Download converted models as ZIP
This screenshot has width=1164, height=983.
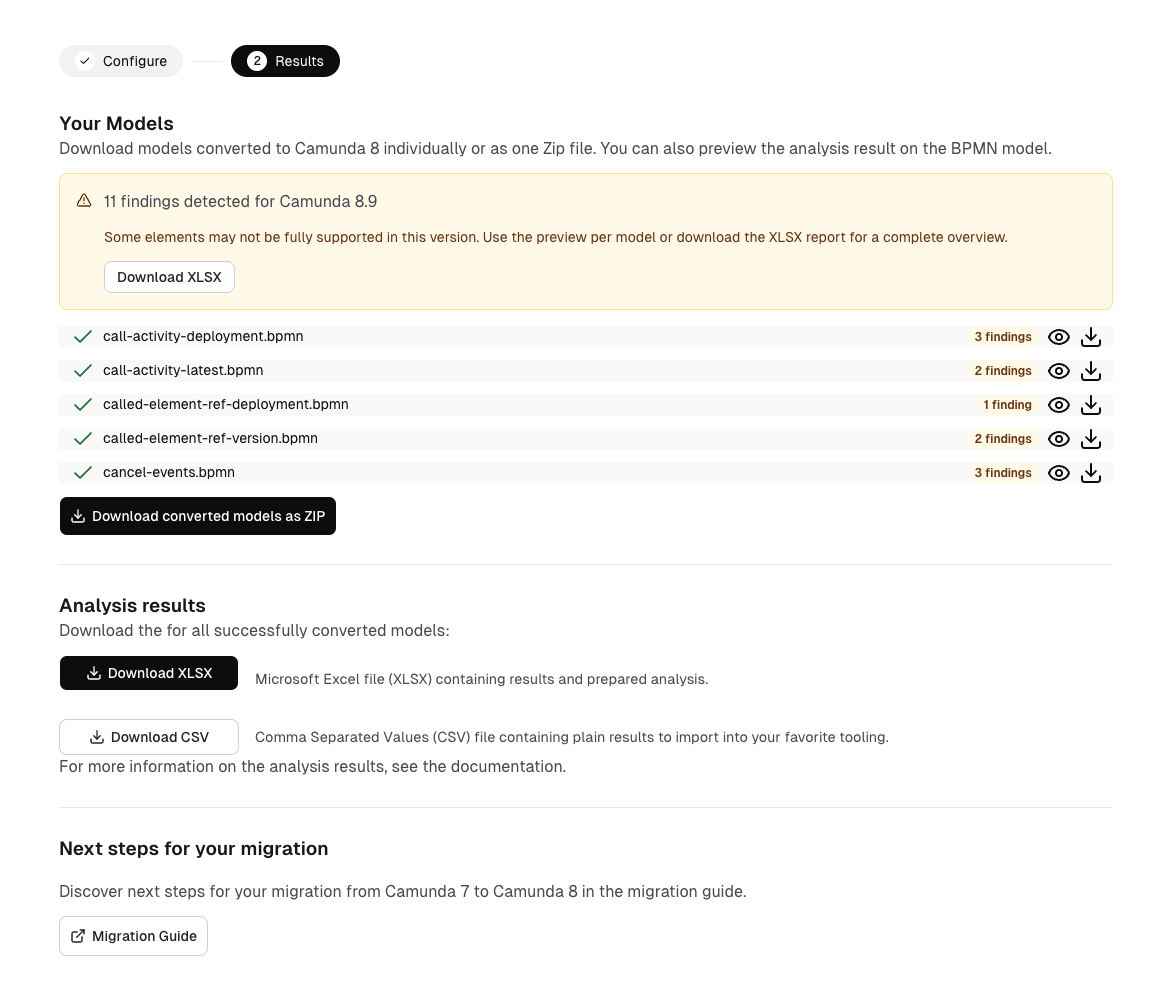tap(197, 516)
